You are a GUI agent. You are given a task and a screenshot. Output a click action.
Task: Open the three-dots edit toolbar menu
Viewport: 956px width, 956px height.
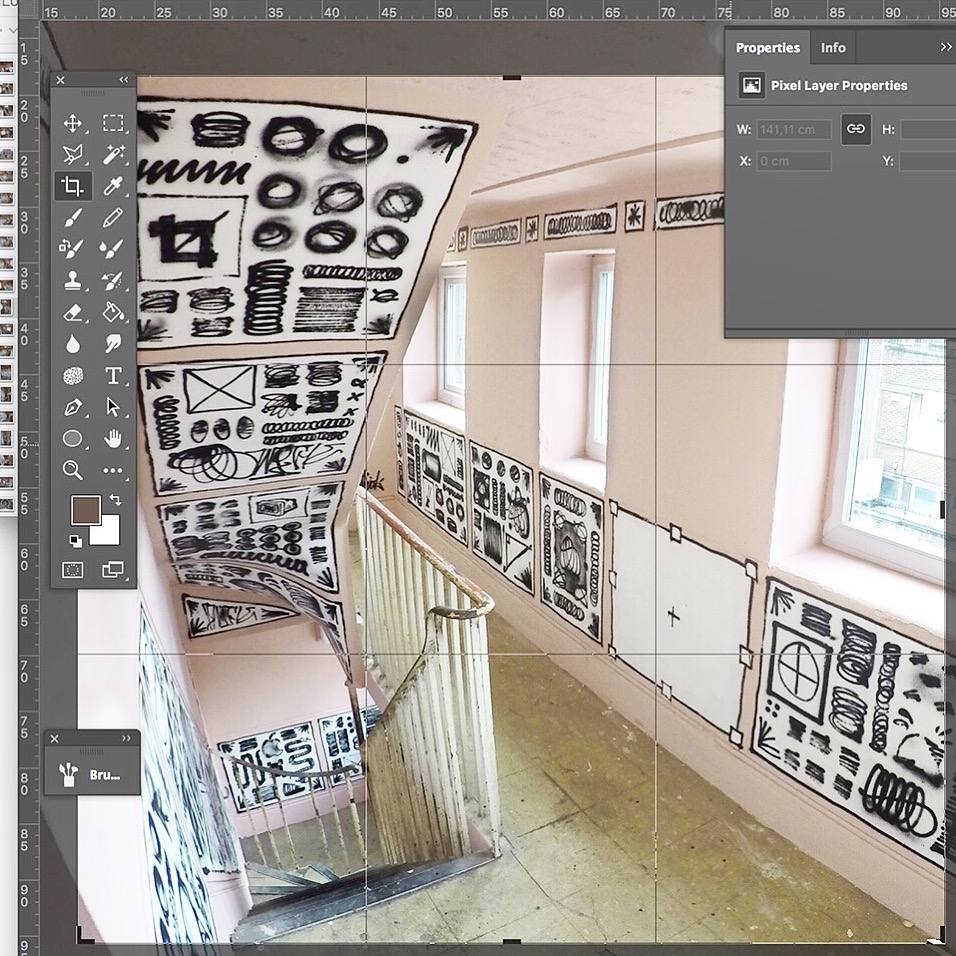pyautogui.click(x=113, y=469)
